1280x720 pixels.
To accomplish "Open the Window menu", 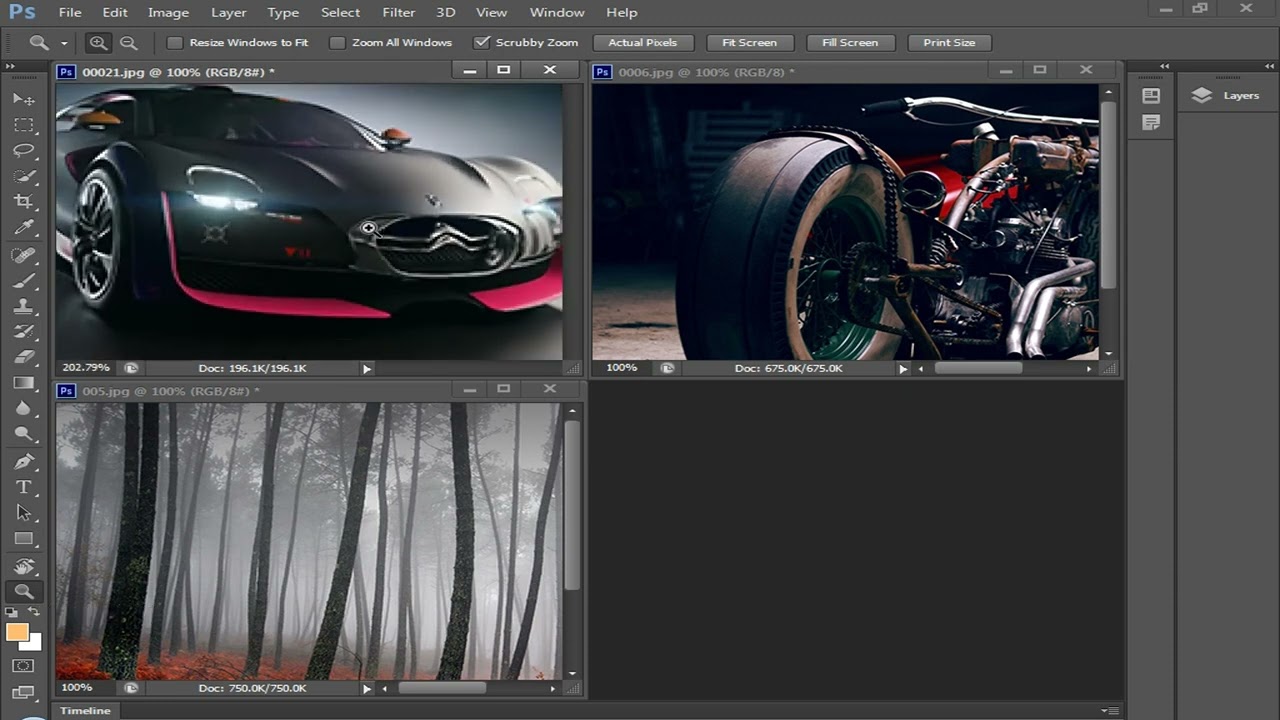I will click(556, 12).
